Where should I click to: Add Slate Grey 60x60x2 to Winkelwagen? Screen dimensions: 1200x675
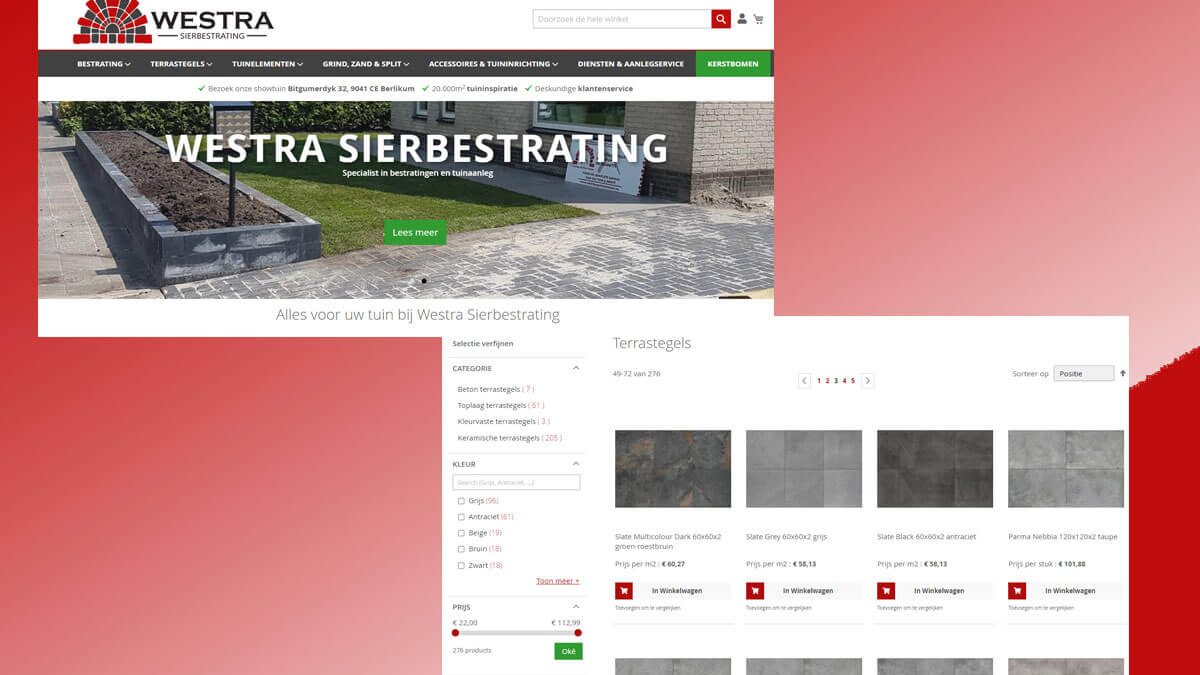pos(808,591)
